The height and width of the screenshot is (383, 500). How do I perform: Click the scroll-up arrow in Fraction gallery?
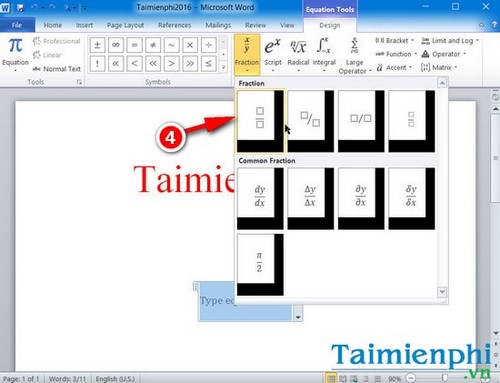click(x=442, y=82)
